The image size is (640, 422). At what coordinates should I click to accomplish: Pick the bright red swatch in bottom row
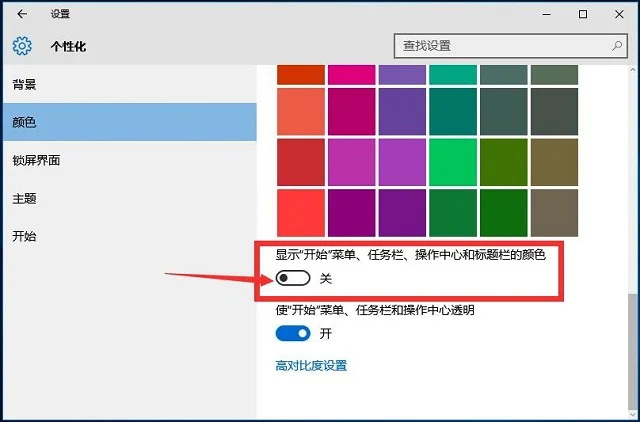301,213
